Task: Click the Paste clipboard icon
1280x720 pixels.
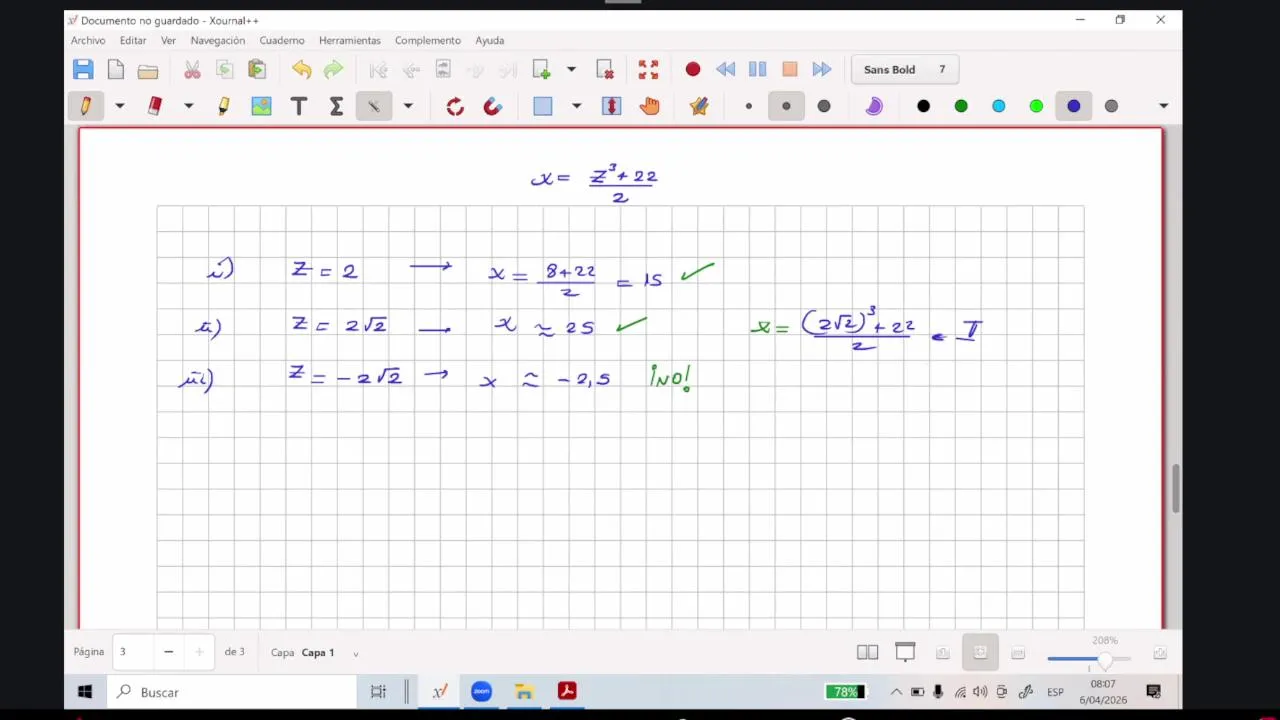Action: click(257, 69)
